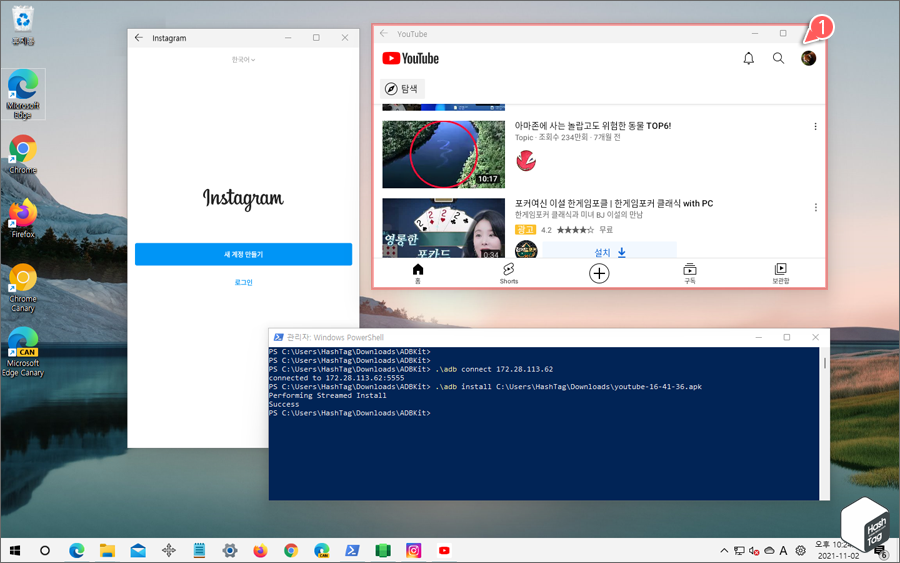Image resolution: width=900 pixels, height=563 pixels.
Task: Open the green Android subsystem taskbar icon
Action: click(383, 551)
